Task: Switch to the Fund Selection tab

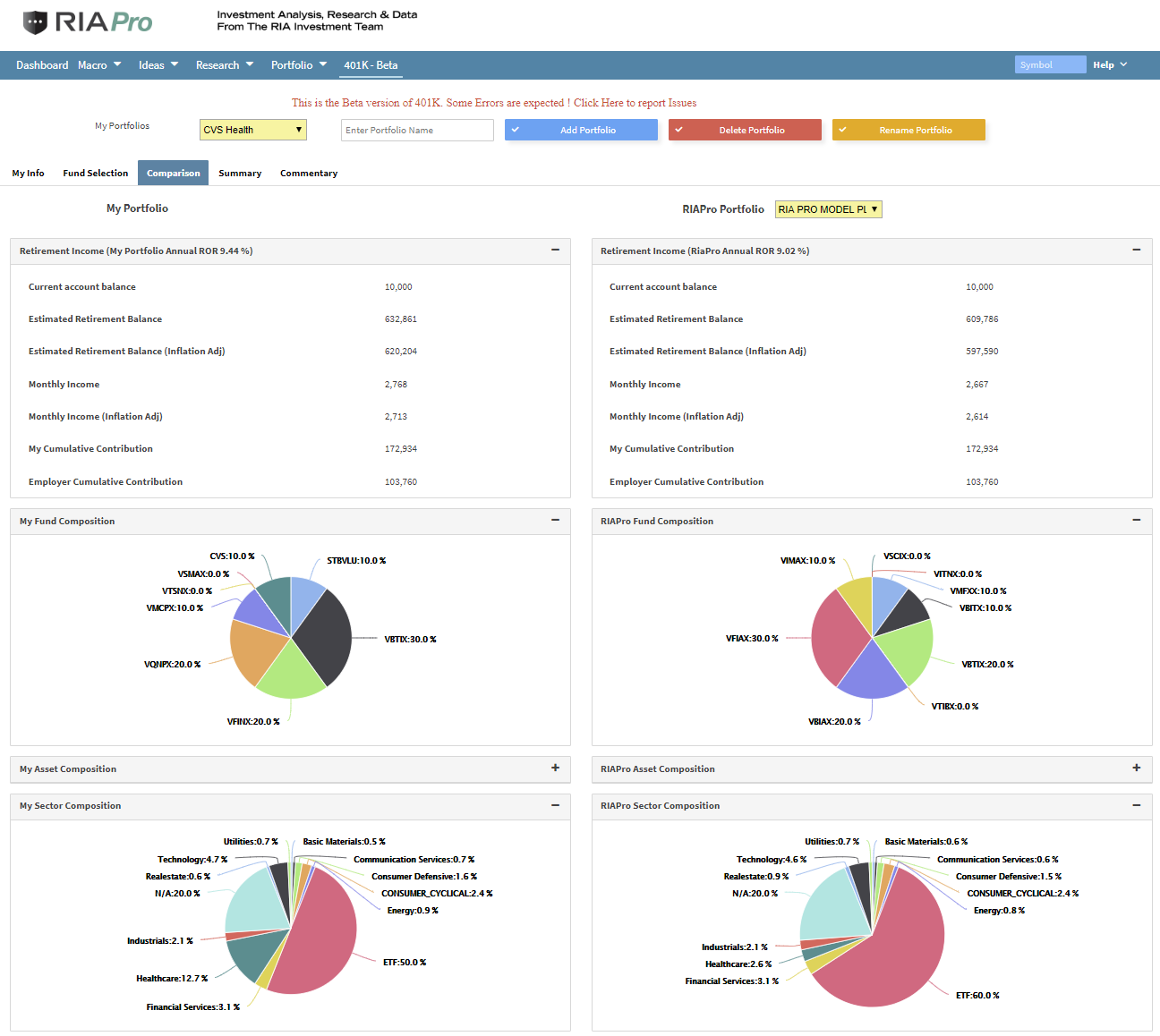Action: 96,173
